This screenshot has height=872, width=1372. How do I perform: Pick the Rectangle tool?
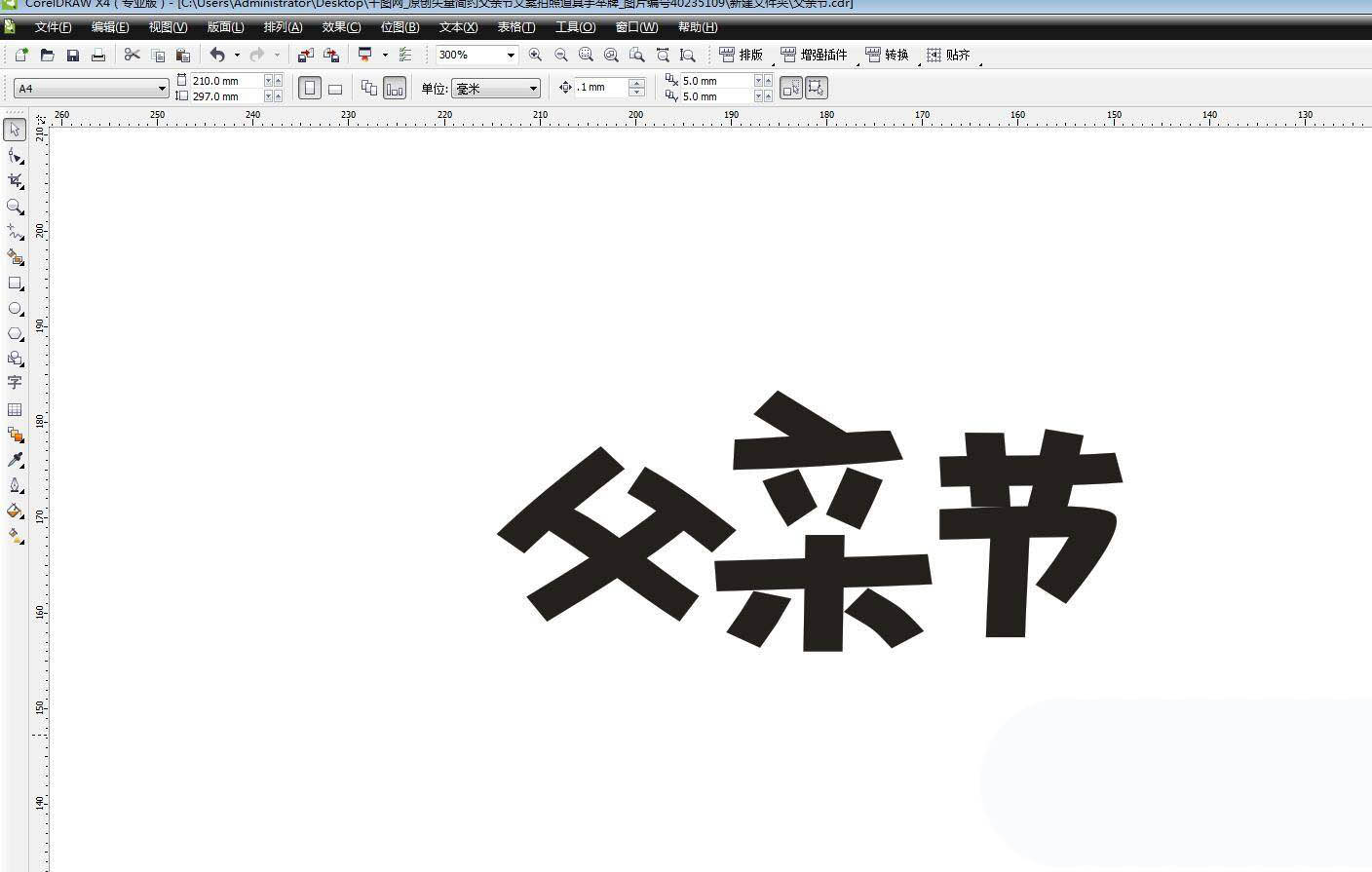(x=15, y=284)
